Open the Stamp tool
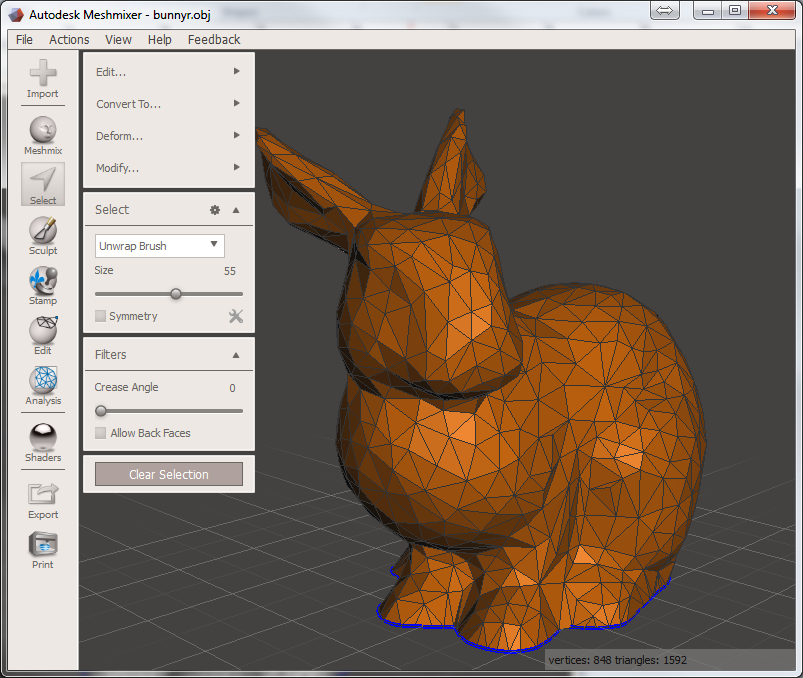Screen dimensions: 803x678 42,283
